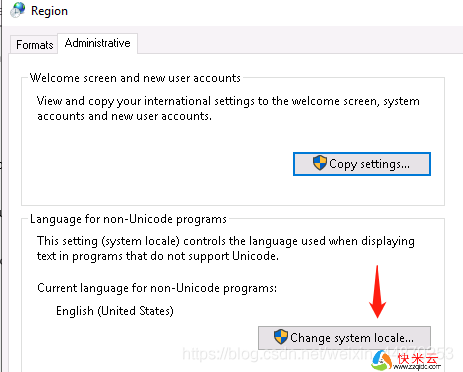The width and height of the screenshot is (463, 372).
Task: Click 'Language for non-Unicode programs' heading
Action: pyautogui.click(x=128, y=219)
